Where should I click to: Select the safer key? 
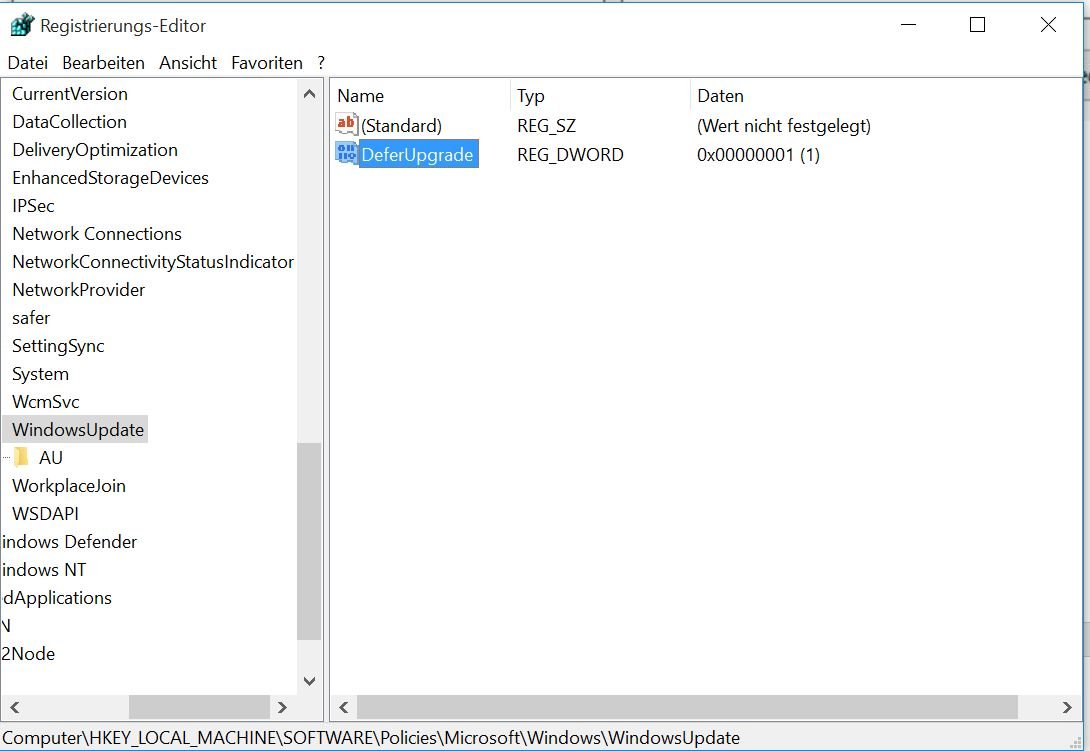coord(31,318)
